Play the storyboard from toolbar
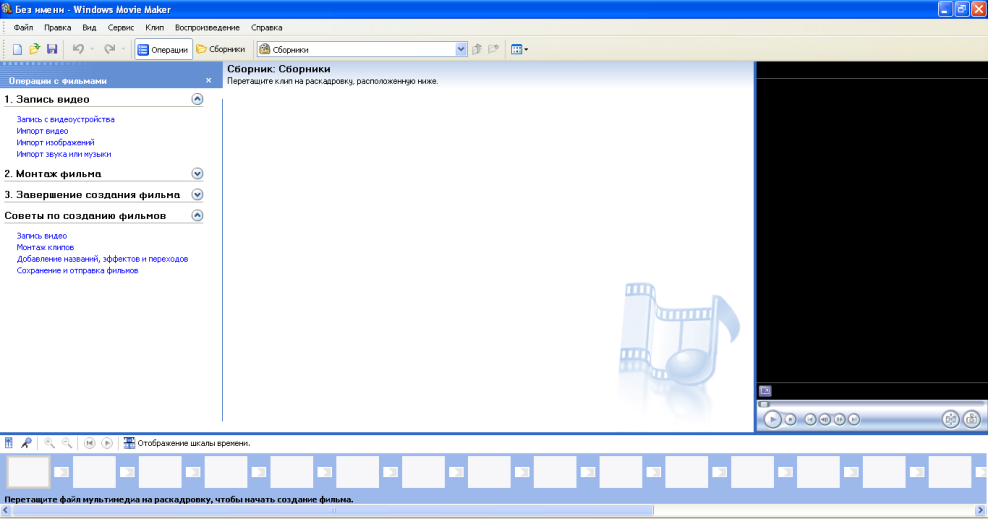The image size is (988, 519). point(107,443)
